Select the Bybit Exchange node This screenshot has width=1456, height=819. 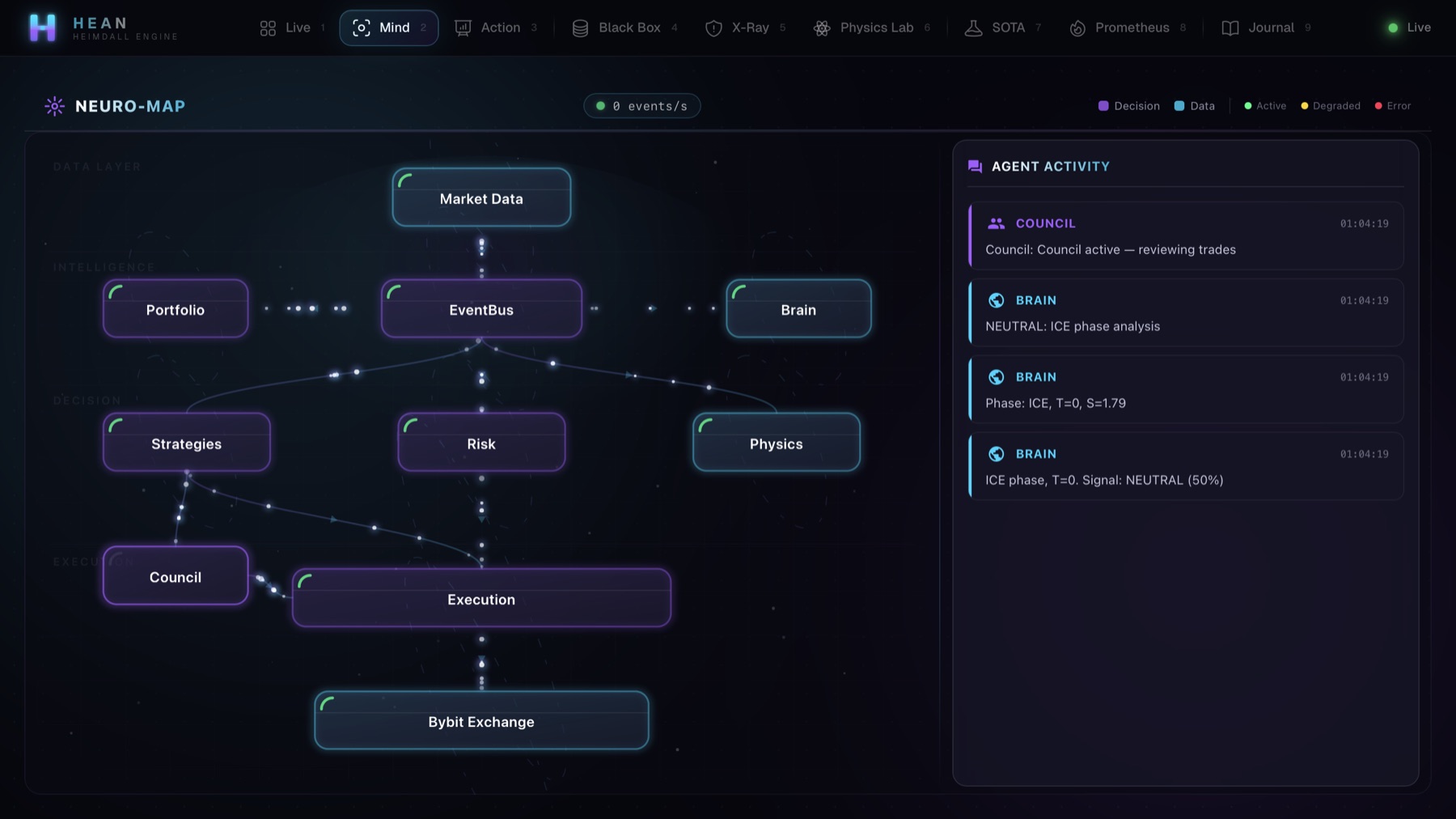(481, 720)
